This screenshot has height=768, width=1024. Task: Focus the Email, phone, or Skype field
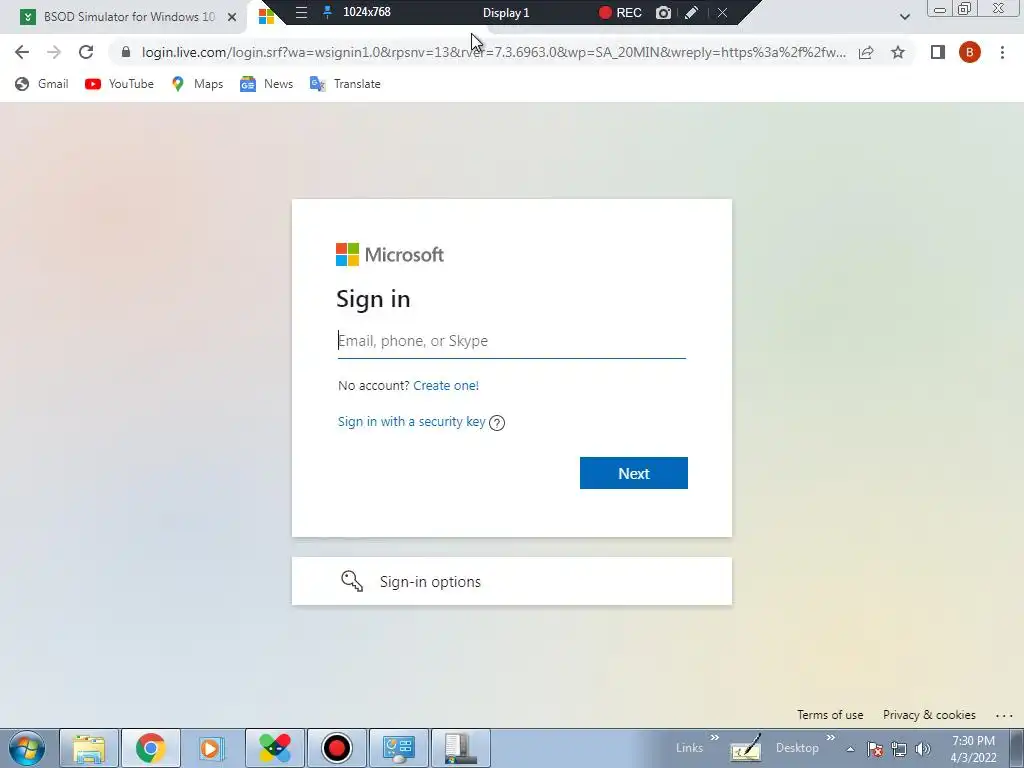point(511,341)
